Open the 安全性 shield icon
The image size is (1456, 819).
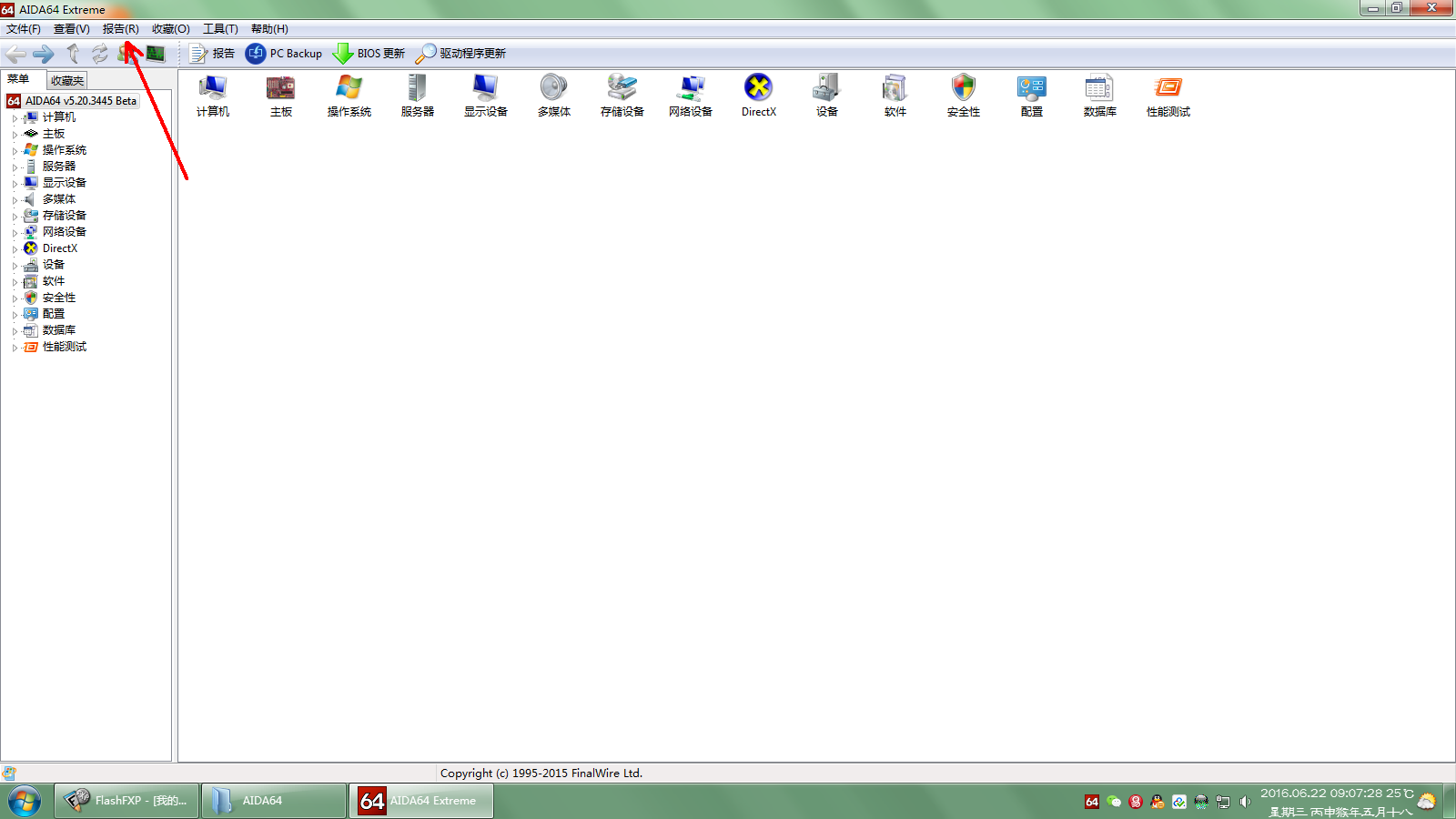(963, 96)
